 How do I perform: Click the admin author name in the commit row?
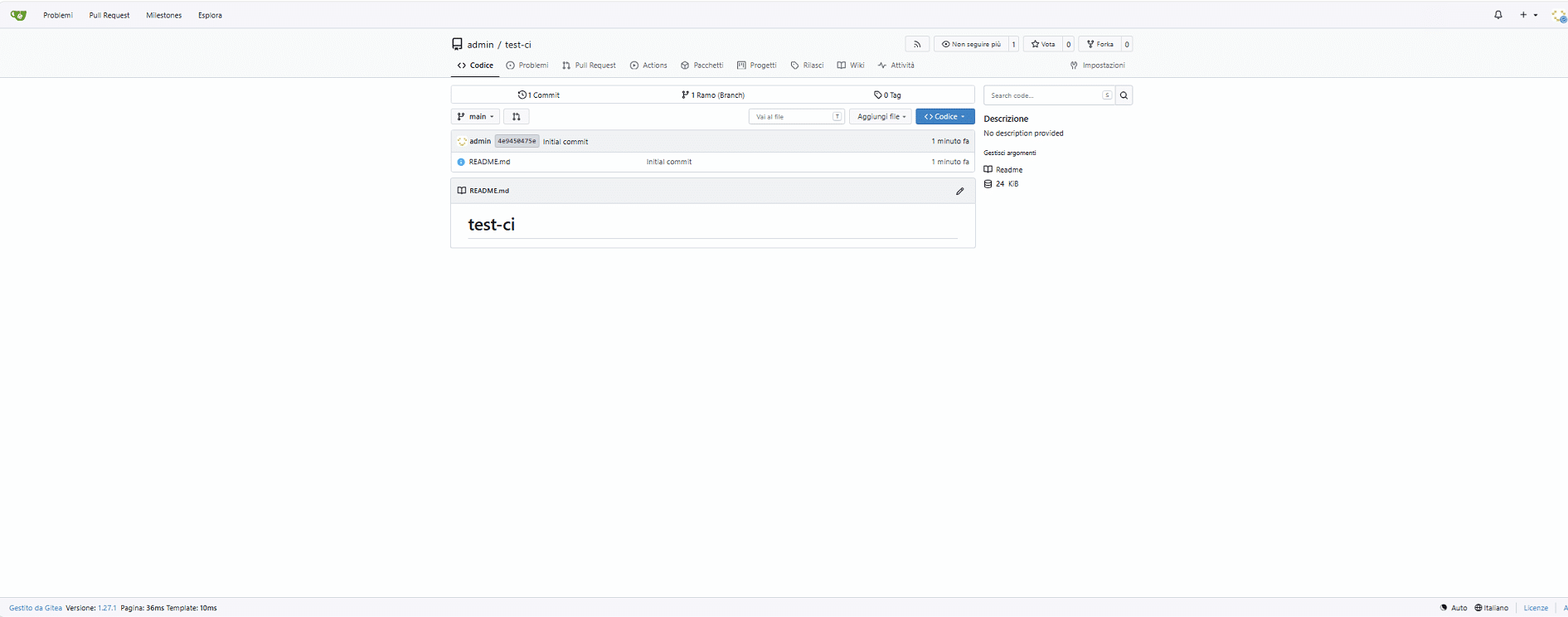[x=480, y=142]
